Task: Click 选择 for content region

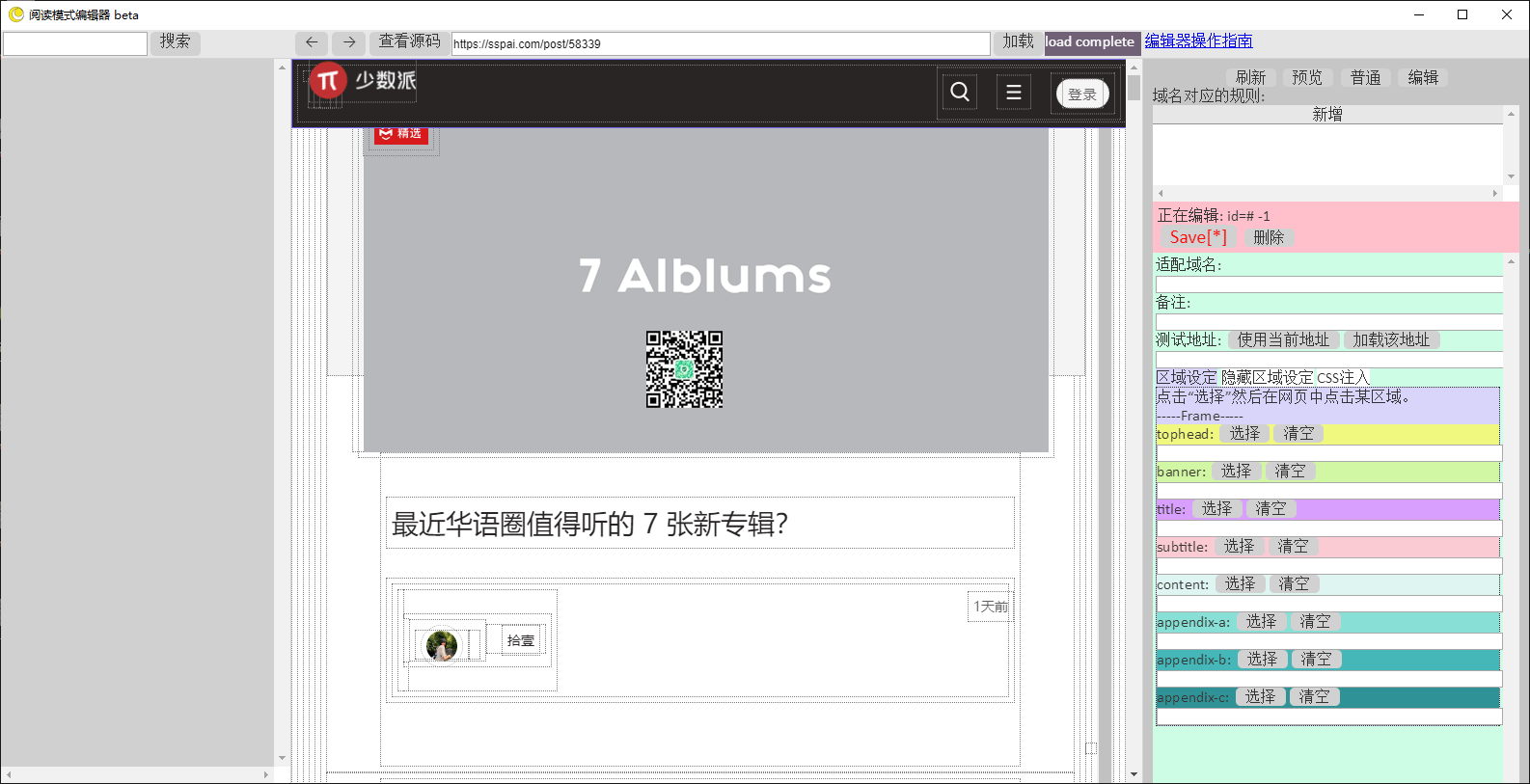Action: pos(1240,584)
